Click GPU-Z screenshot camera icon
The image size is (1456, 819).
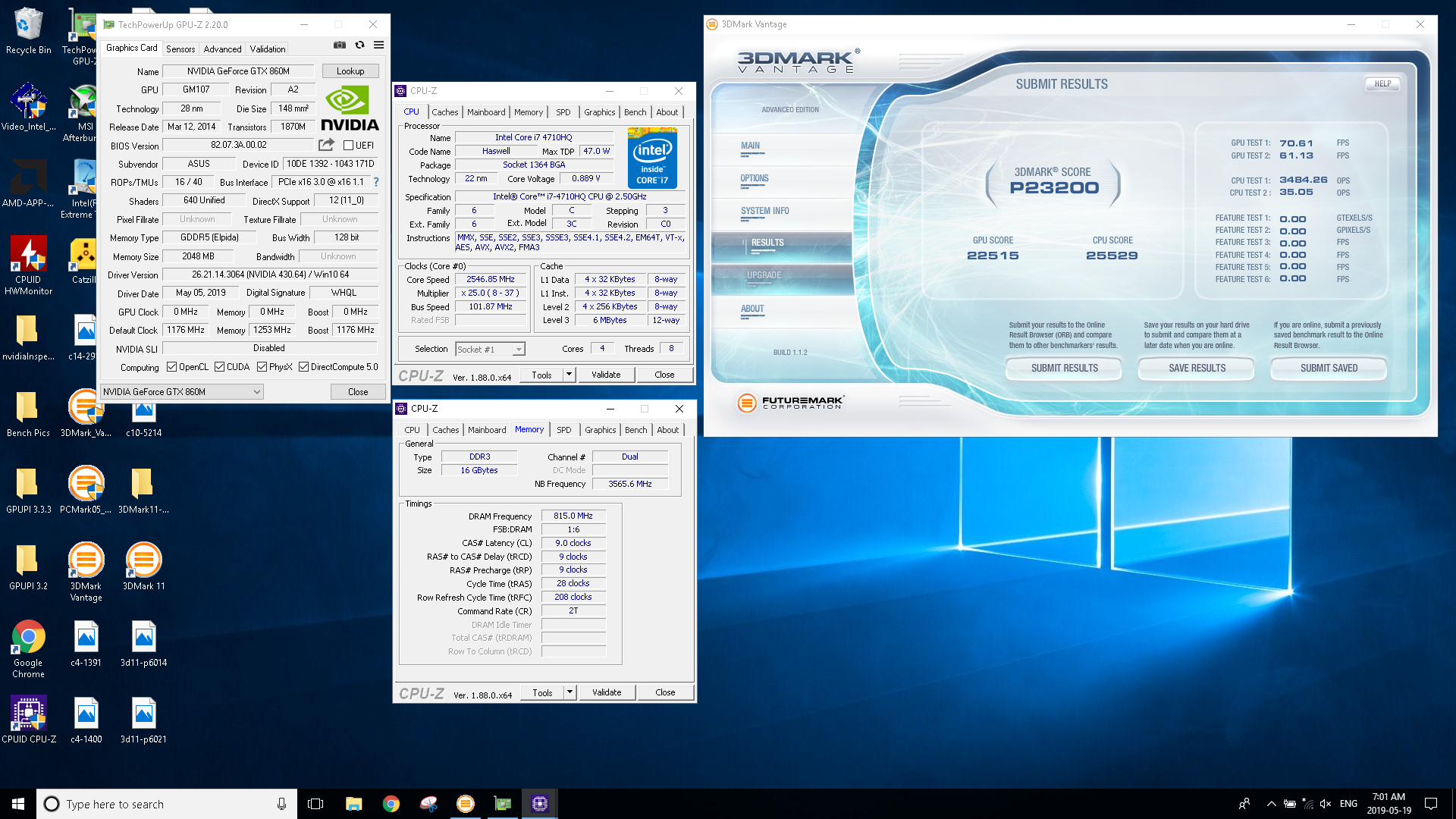[x=340, y=45]
